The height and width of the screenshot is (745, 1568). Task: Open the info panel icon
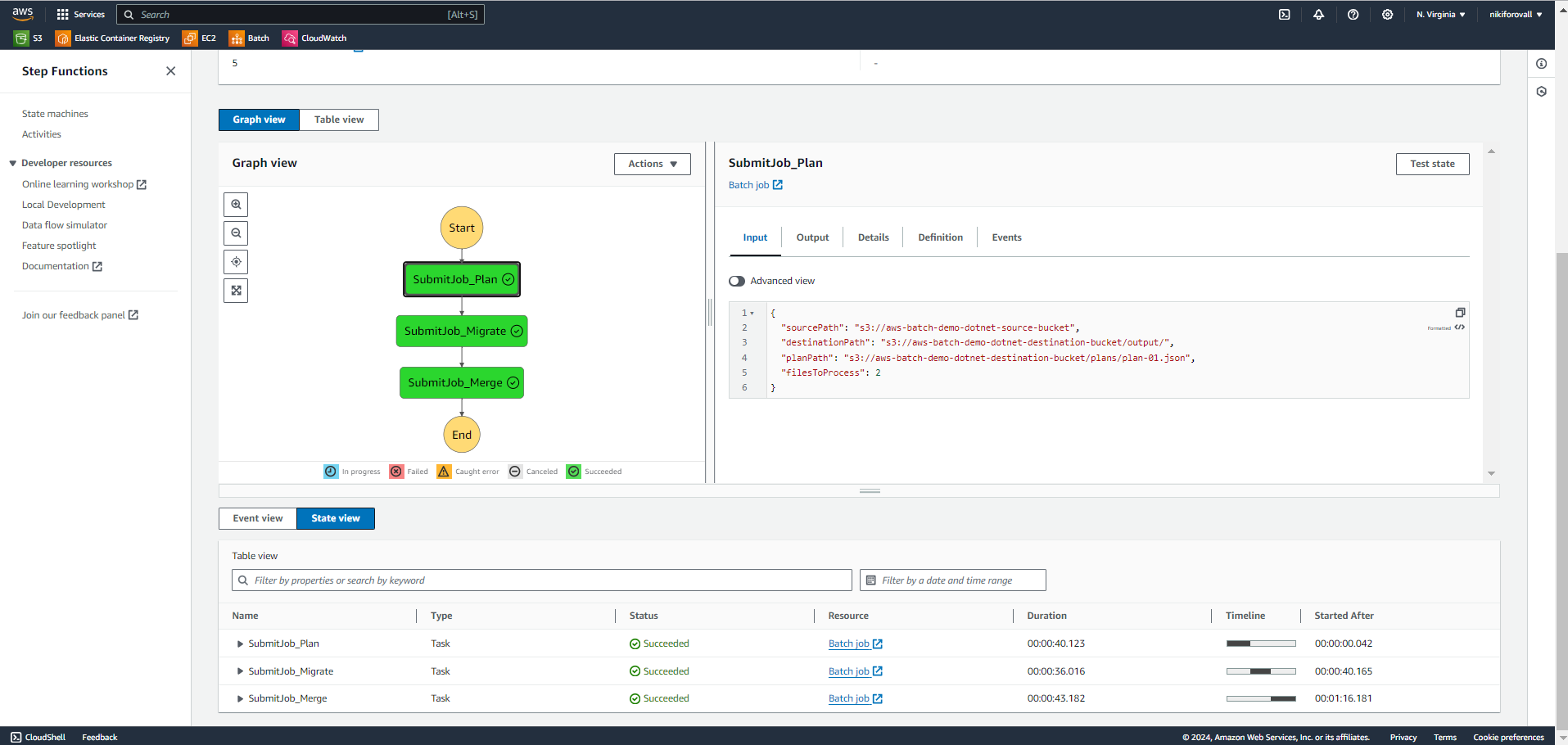[1541, 64]
